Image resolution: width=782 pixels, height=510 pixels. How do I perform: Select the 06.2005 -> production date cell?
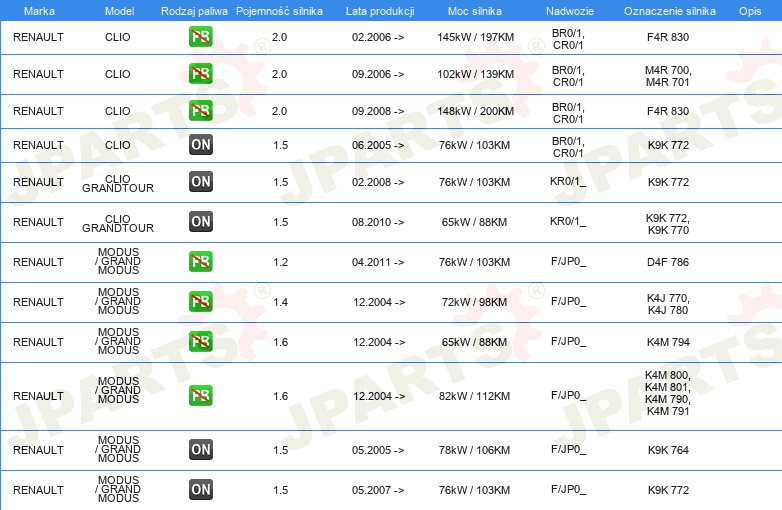point(378,145)
